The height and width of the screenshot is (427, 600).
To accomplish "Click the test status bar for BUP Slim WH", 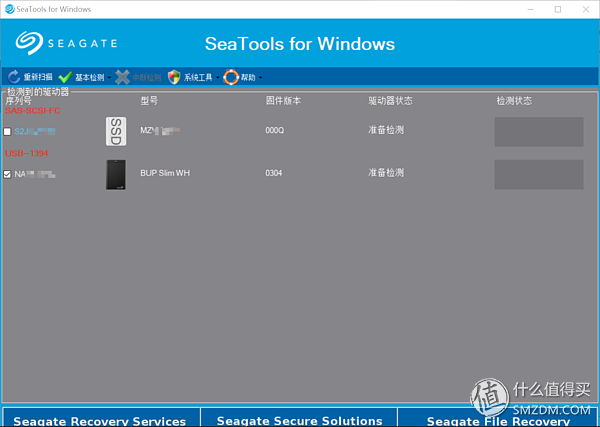I will click(539, 174).
